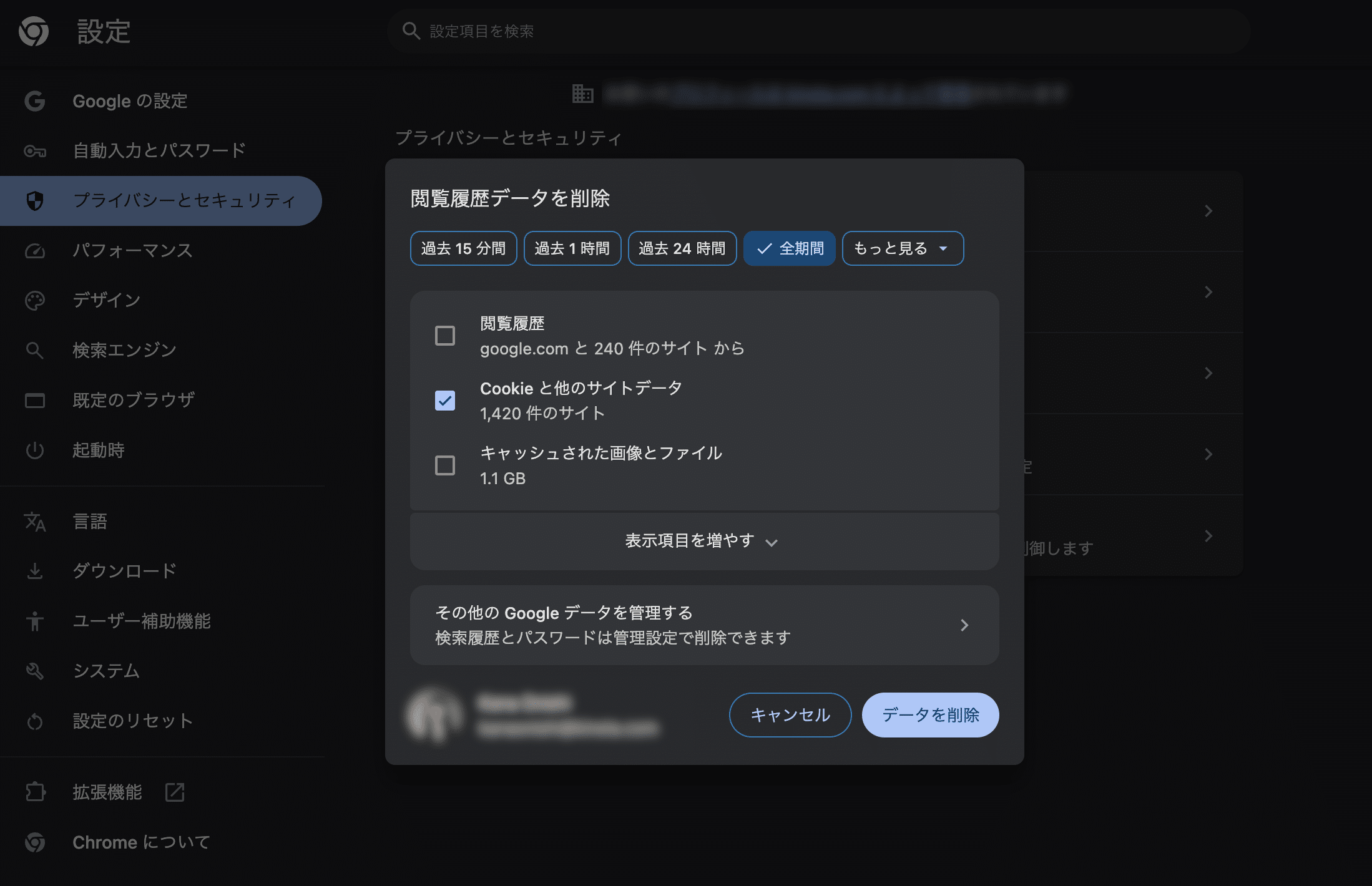Click the fourth chevron in background privacy list

(1208, 454)
